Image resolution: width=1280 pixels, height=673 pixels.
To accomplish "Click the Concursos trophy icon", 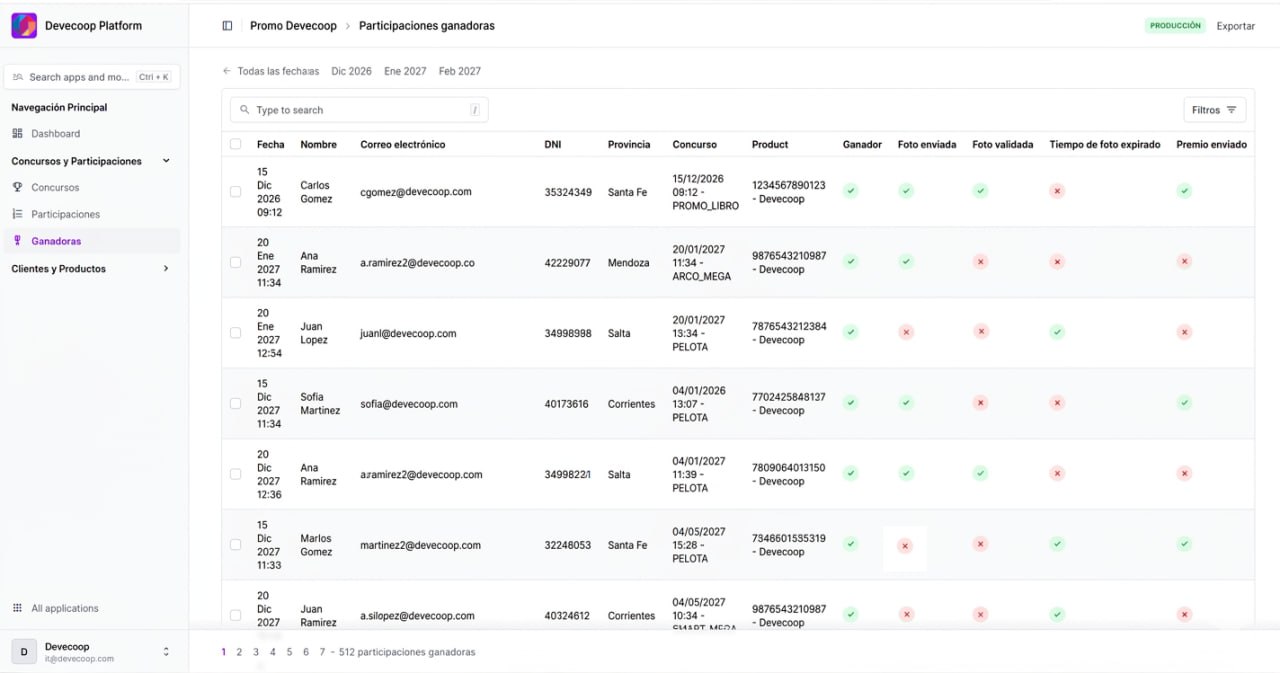I will [17, 187].
